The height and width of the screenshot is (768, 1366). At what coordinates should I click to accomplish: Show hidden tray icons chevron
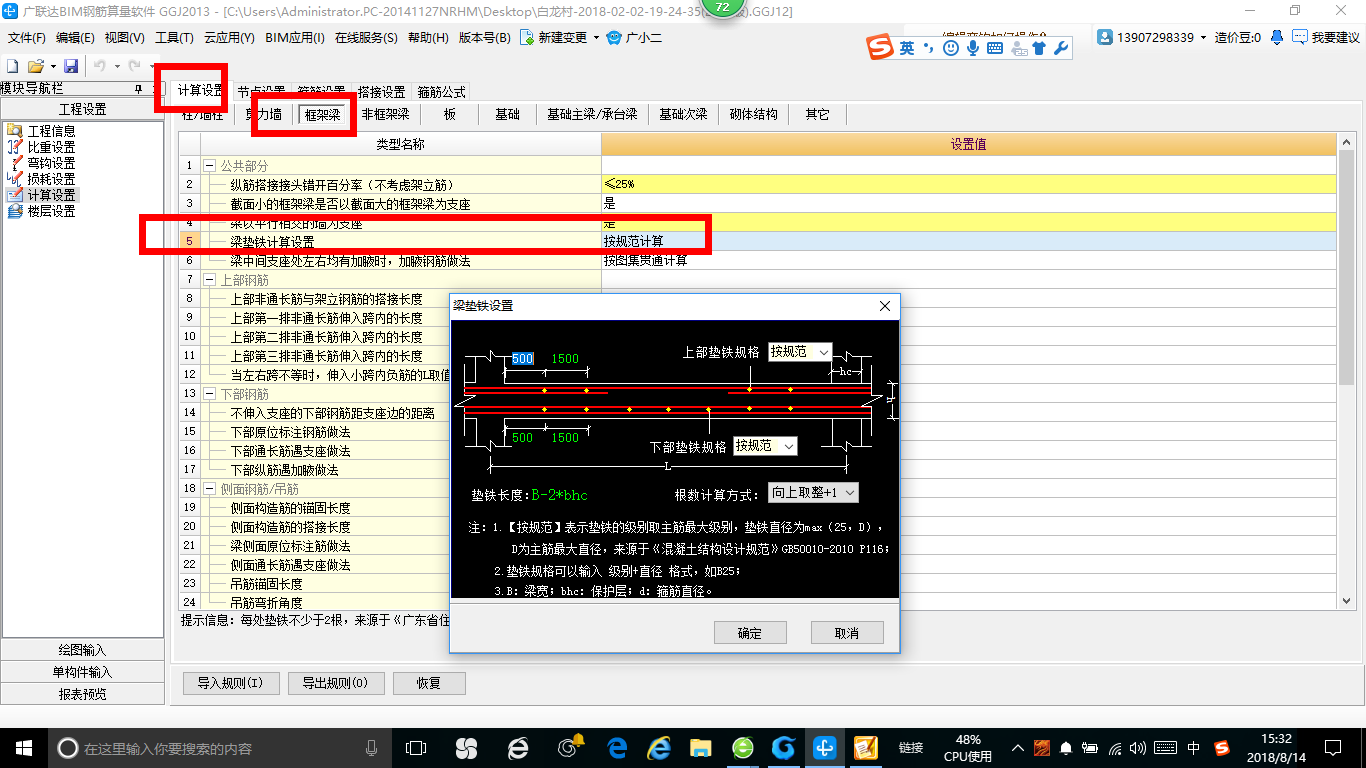click(x=1018, y=748)
